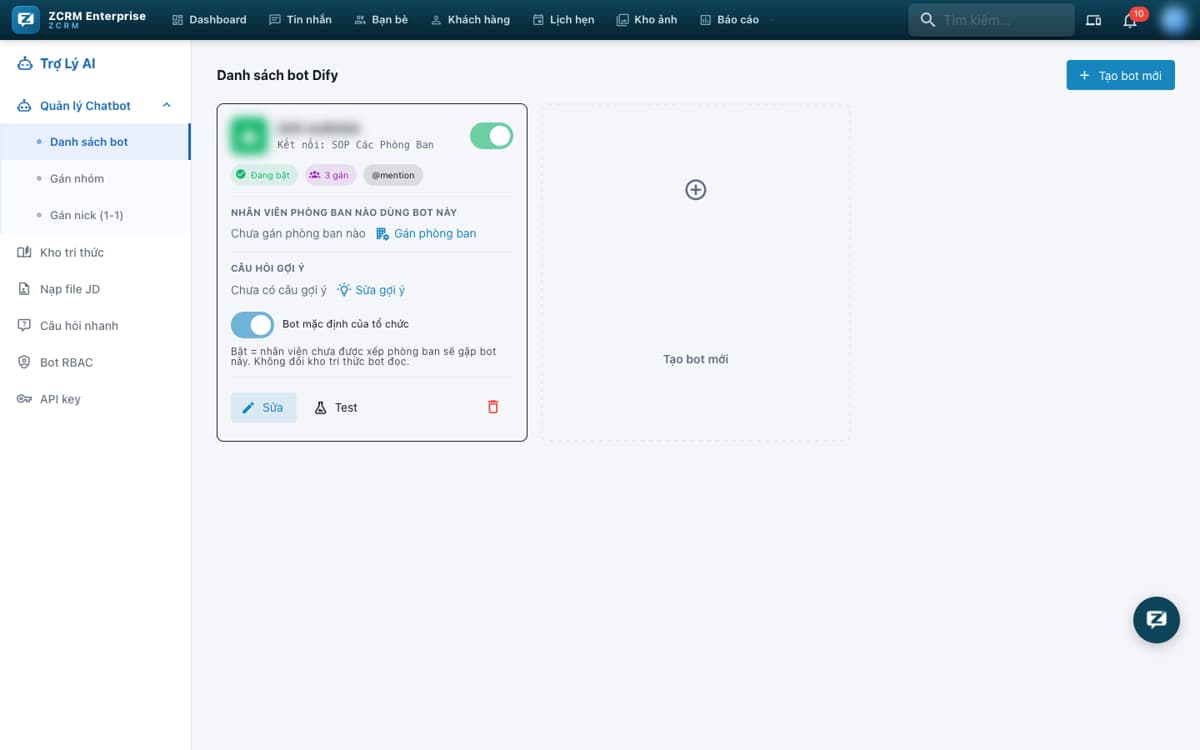Expand the dropdown caret after Báo cáo
This screenshot has width=1200, height=750.
click(772, 20)
